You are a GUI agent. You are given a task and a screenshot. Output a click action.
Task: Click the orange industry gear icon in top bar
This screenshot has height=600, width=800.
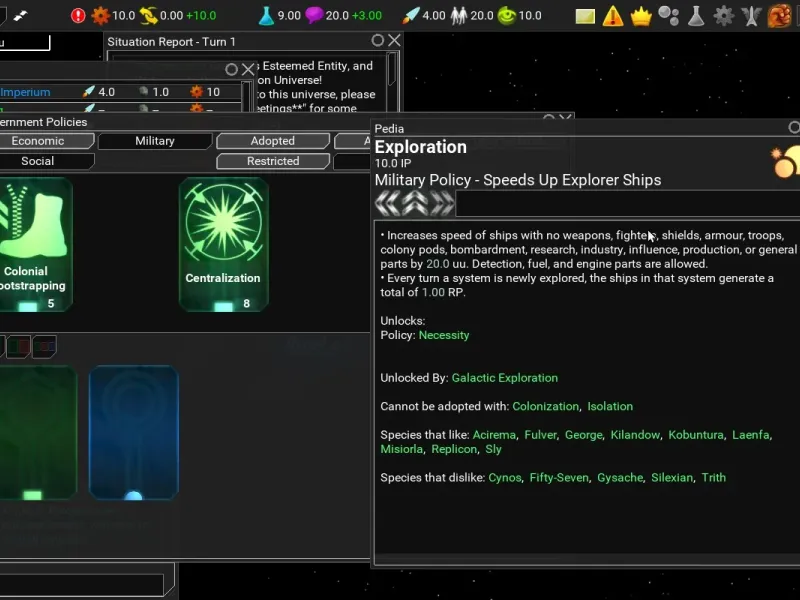point(100,15)
